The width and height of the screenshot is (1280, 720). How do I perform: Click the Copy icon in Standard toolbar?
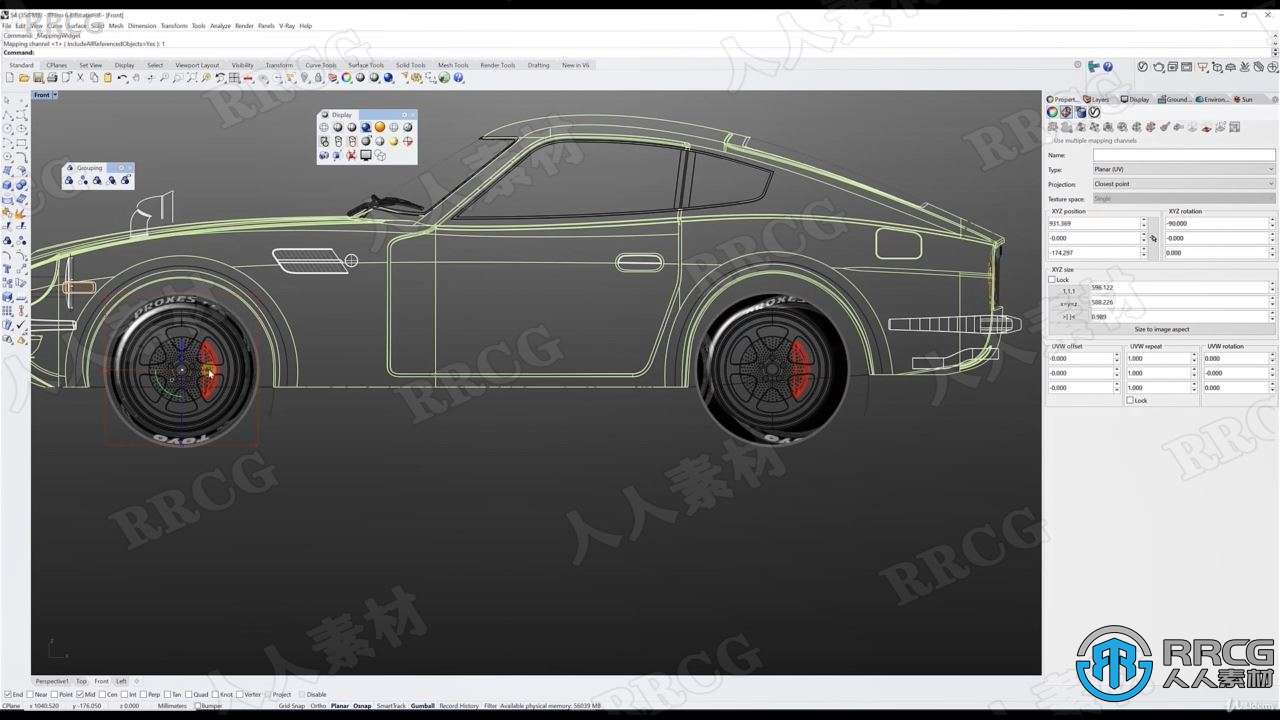pos(94,77)
